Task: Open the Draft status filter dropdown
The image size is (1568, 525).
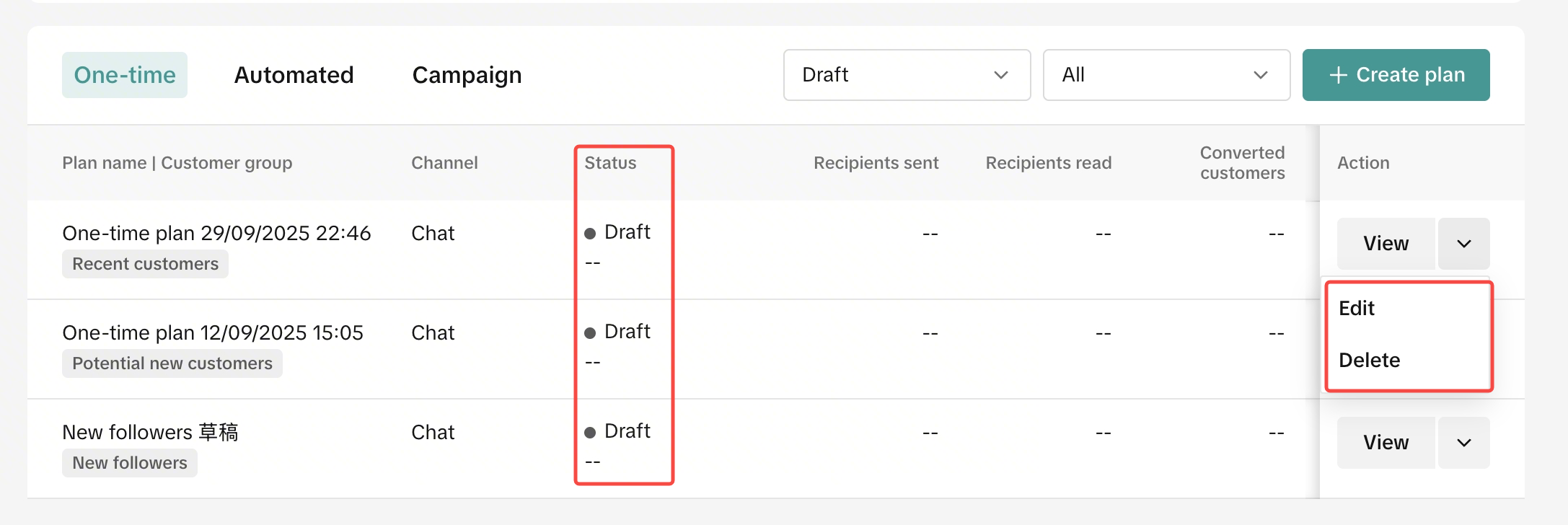Action: click(x=907, y=75)
